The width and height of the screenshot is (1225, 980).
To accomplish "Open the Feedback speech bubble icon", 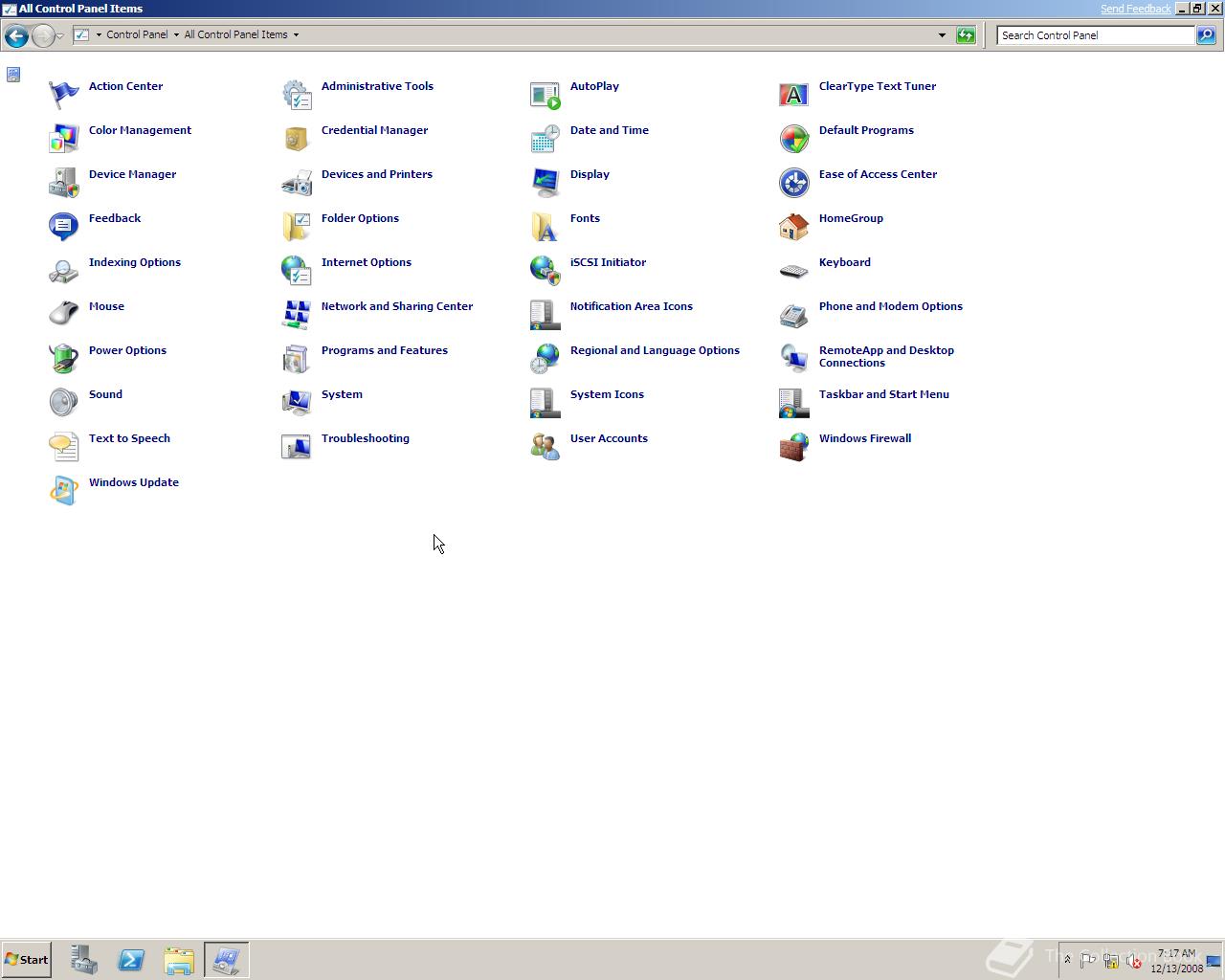I will [64, 226].
